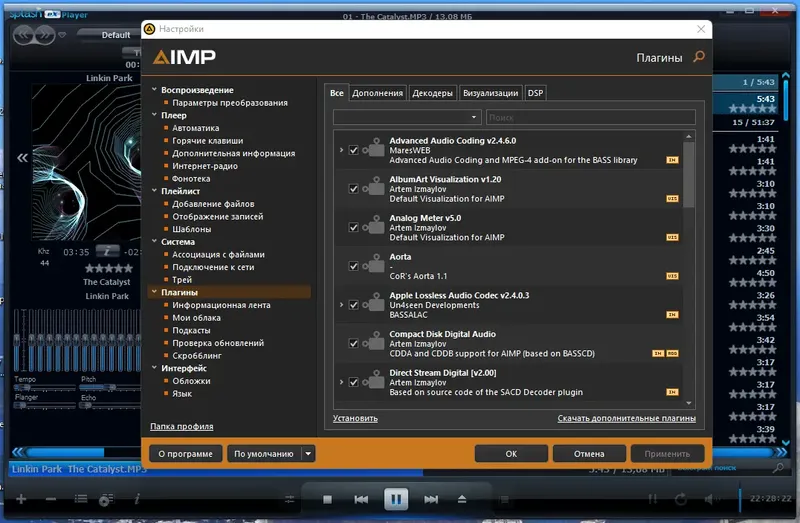800x523 pixels.
Task: Skip to previous track
Action: click(x=361, y=500)
